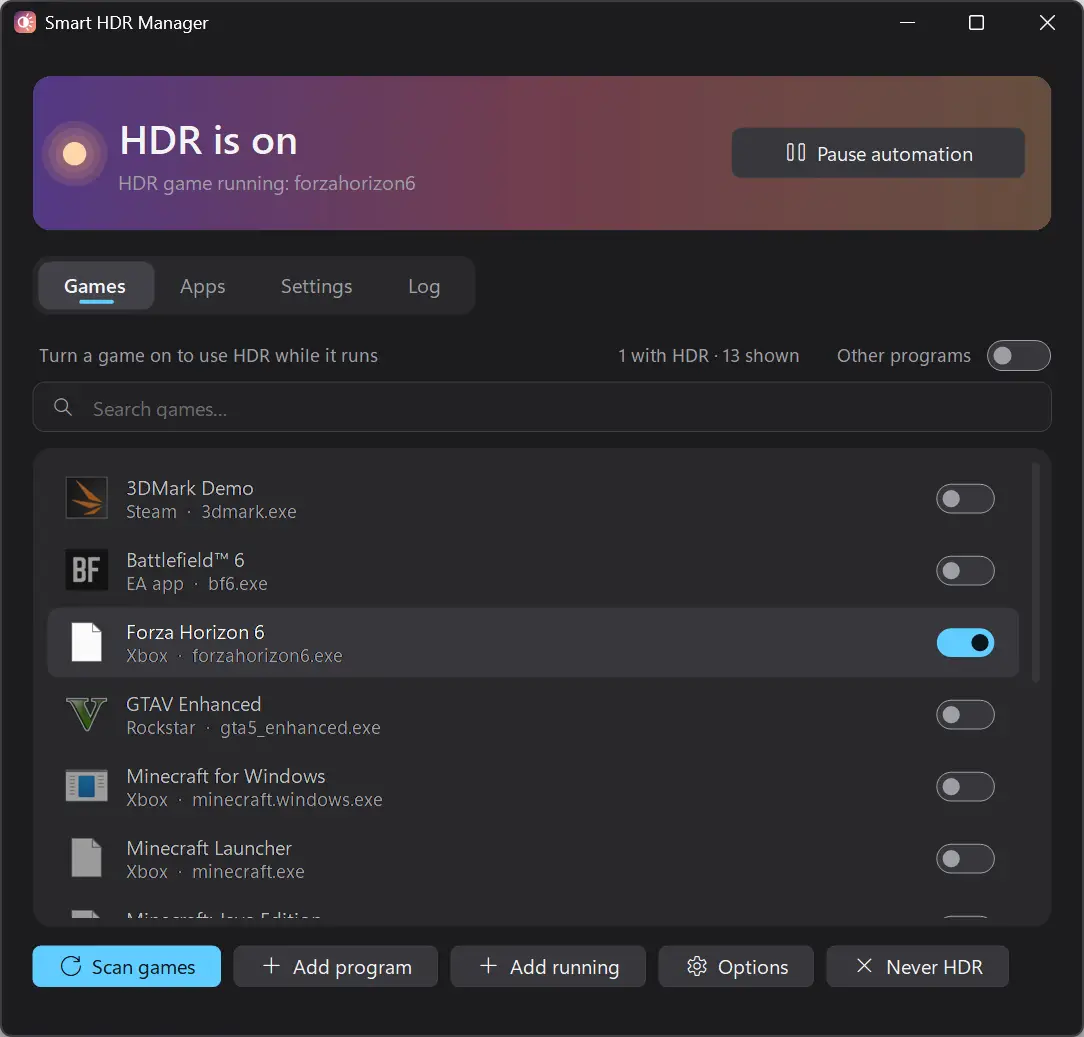
Task: Click the 3DMark Demo game icon
Action: (x=86, y=498)
